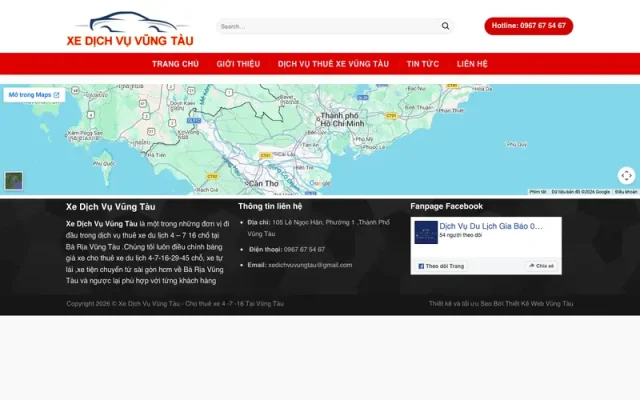Click the Dữ liệu bản đồ ©2026 Google text

[580, 192]
